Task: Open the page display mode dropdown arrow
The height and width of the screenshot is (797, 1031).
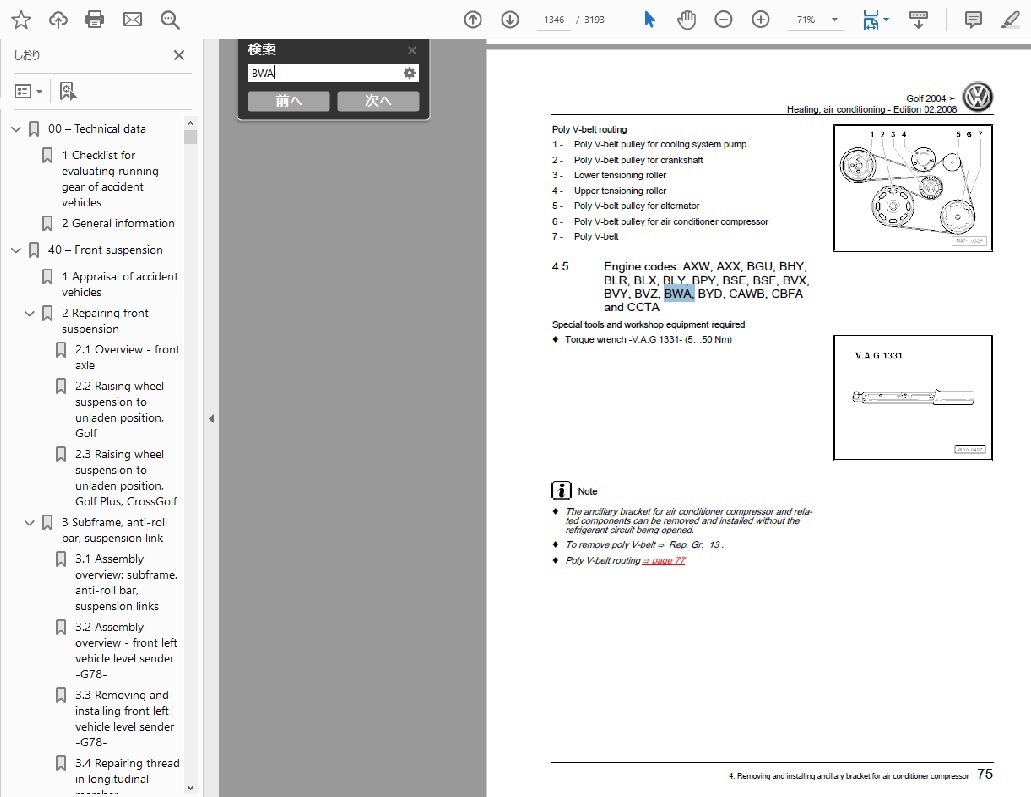Action: (886, 20)
